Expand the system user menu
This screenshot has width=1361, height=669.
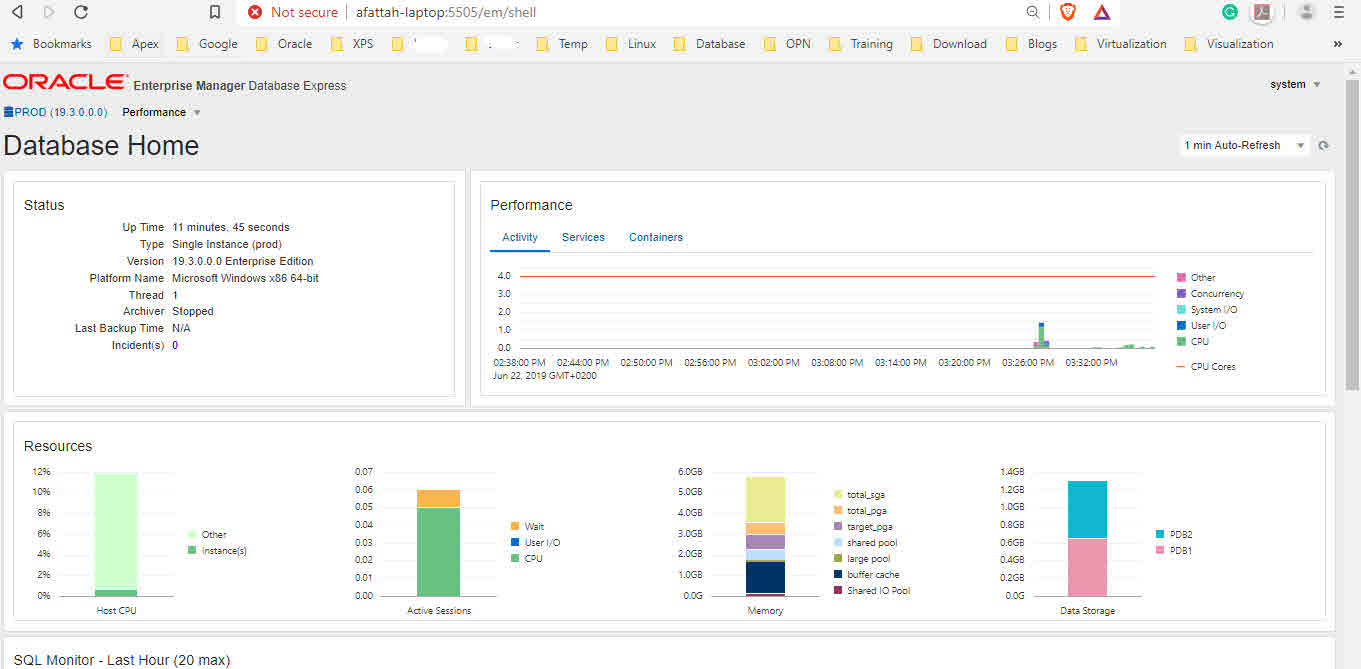click(1295, 85)
